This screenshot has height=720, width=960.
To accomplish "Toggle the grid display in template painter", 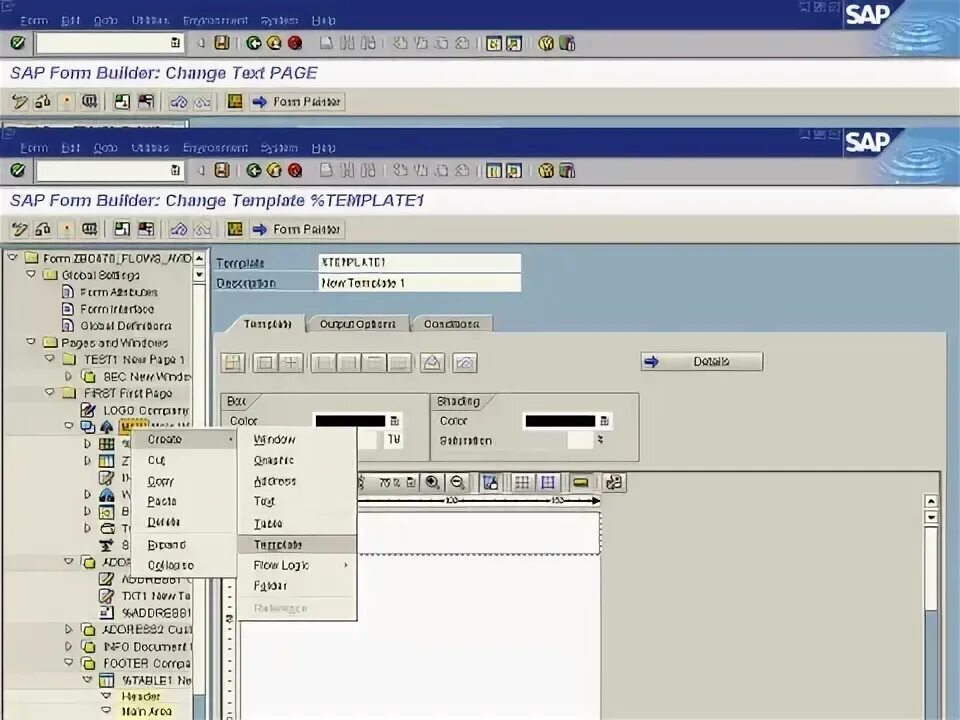I will click(522, 482).
